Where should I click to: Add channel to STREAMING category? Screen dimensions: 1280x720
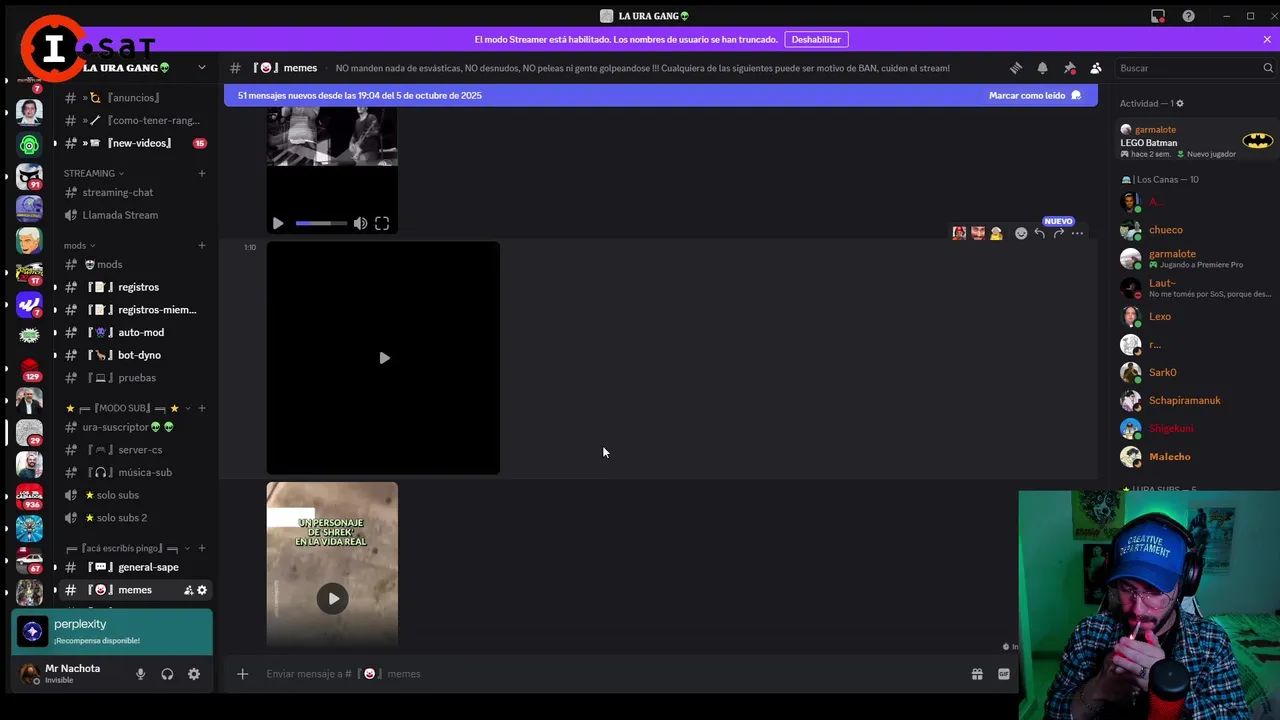[201, 173]
